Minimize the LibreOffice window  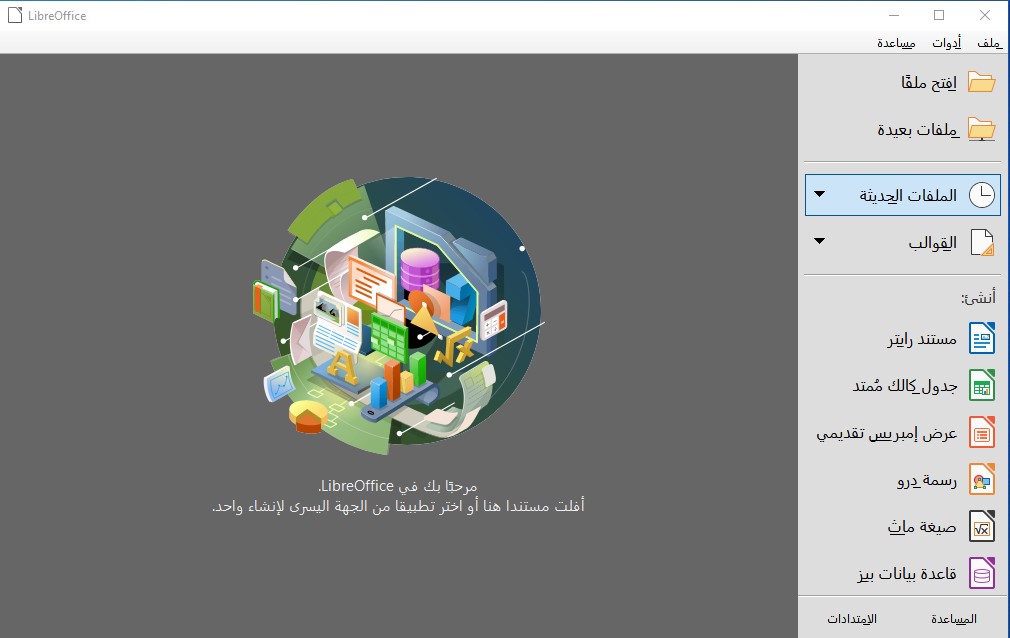pyautogui.click(x=893, y=15)
